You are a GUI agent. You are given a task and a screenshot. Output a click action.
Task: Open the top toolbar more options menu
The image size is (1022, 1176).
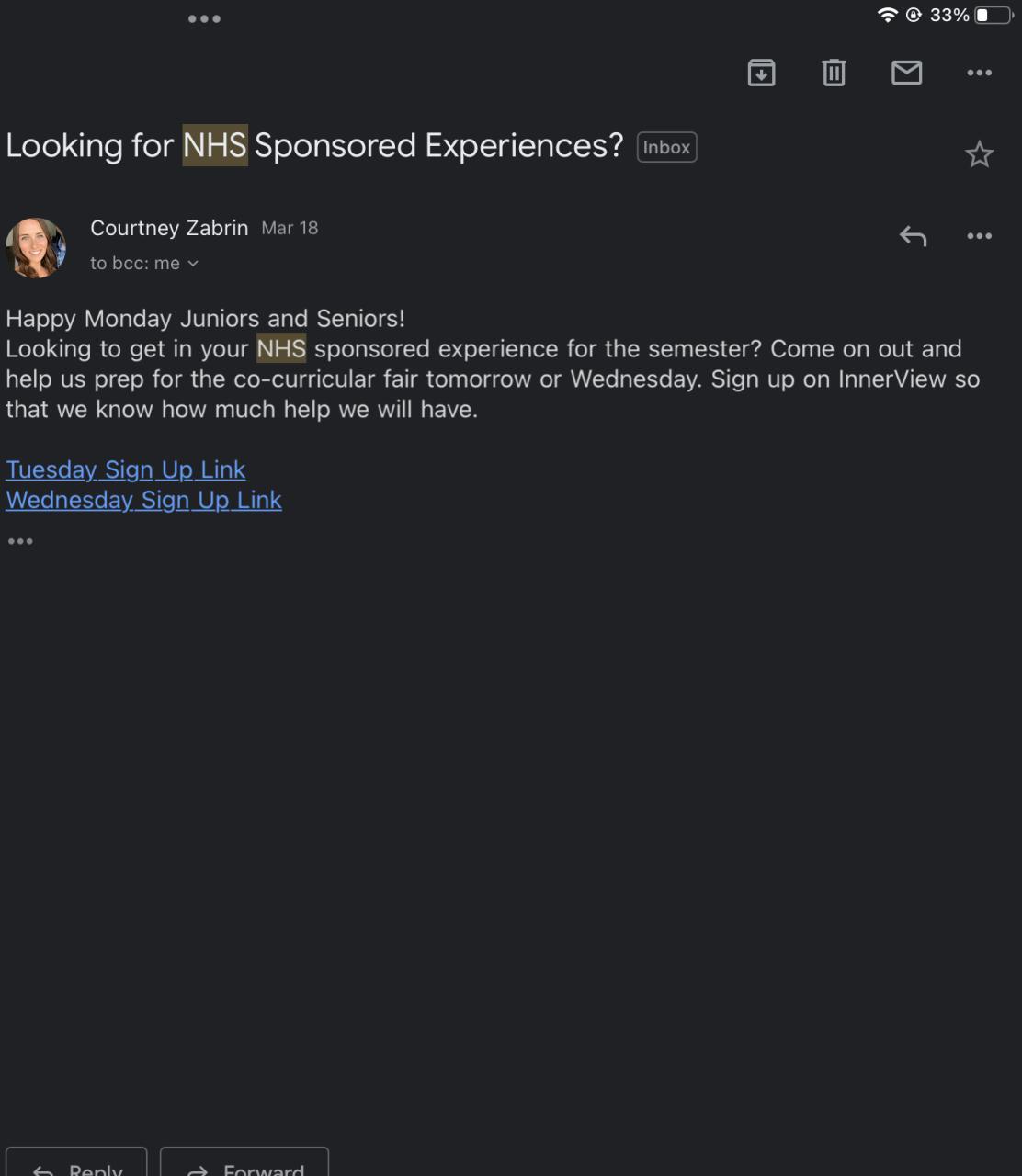tap(979, 73)
